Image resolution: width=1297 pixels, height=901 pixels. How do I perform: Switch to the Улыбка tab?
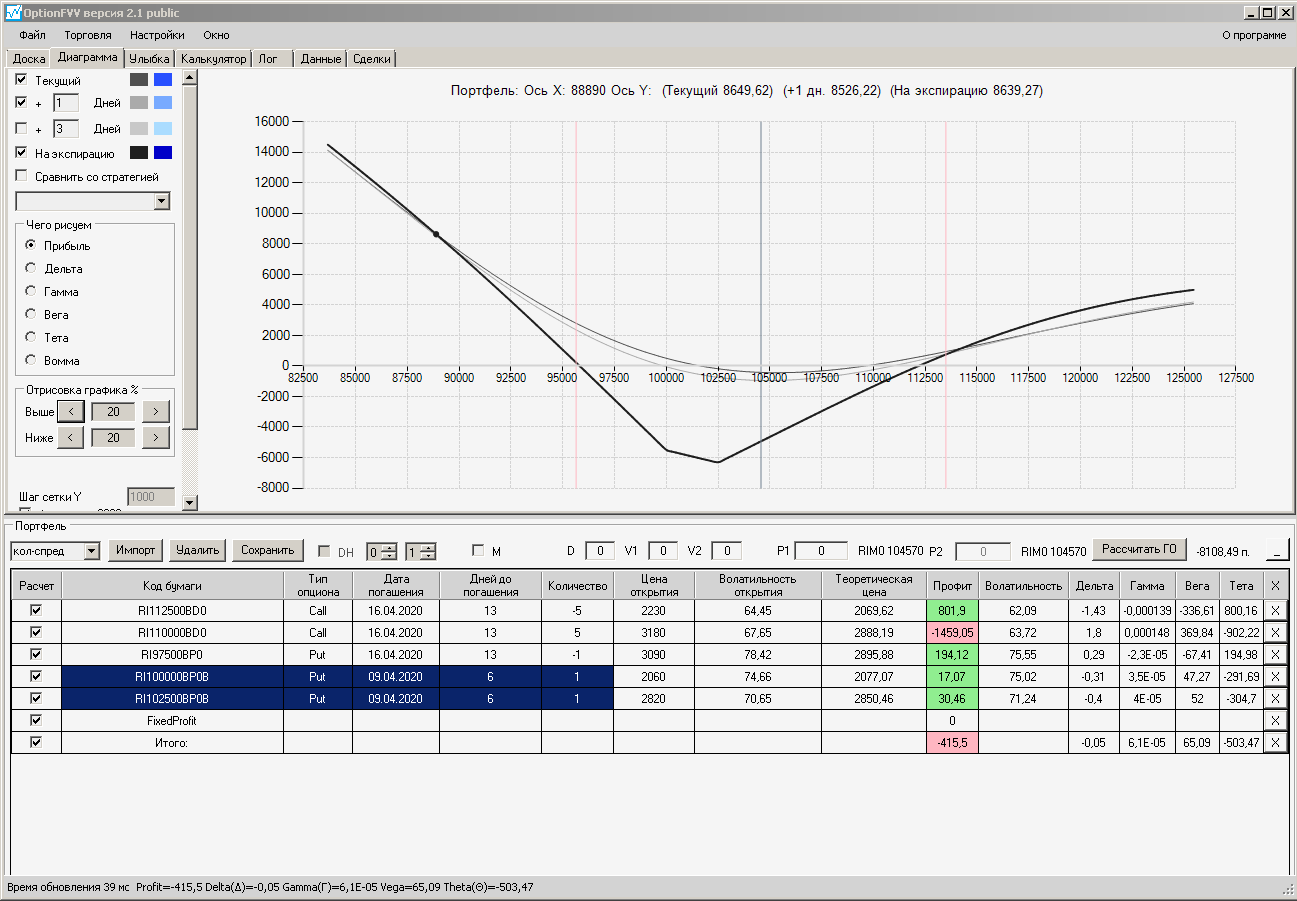[150, 59]
